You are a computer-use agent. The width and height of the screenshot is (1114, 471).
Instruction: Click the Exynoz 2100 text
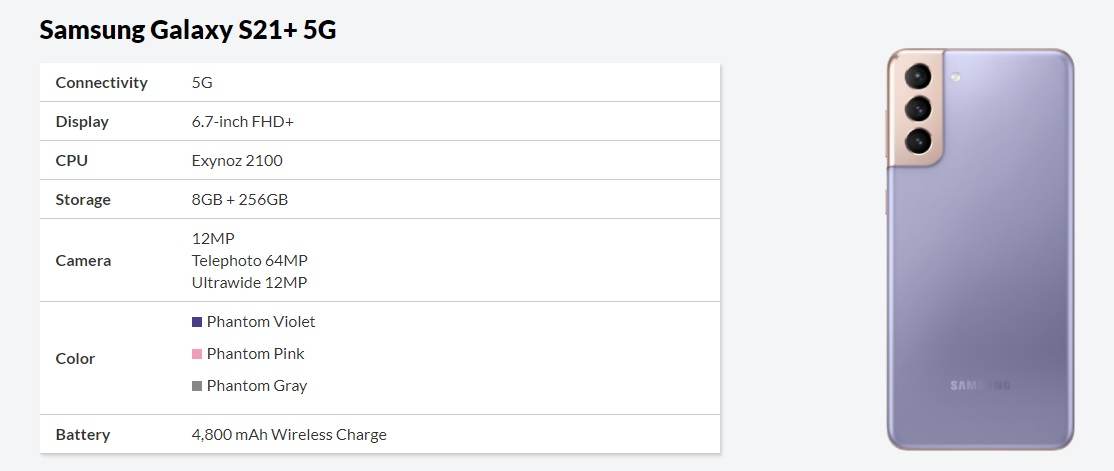coord(237,161)
